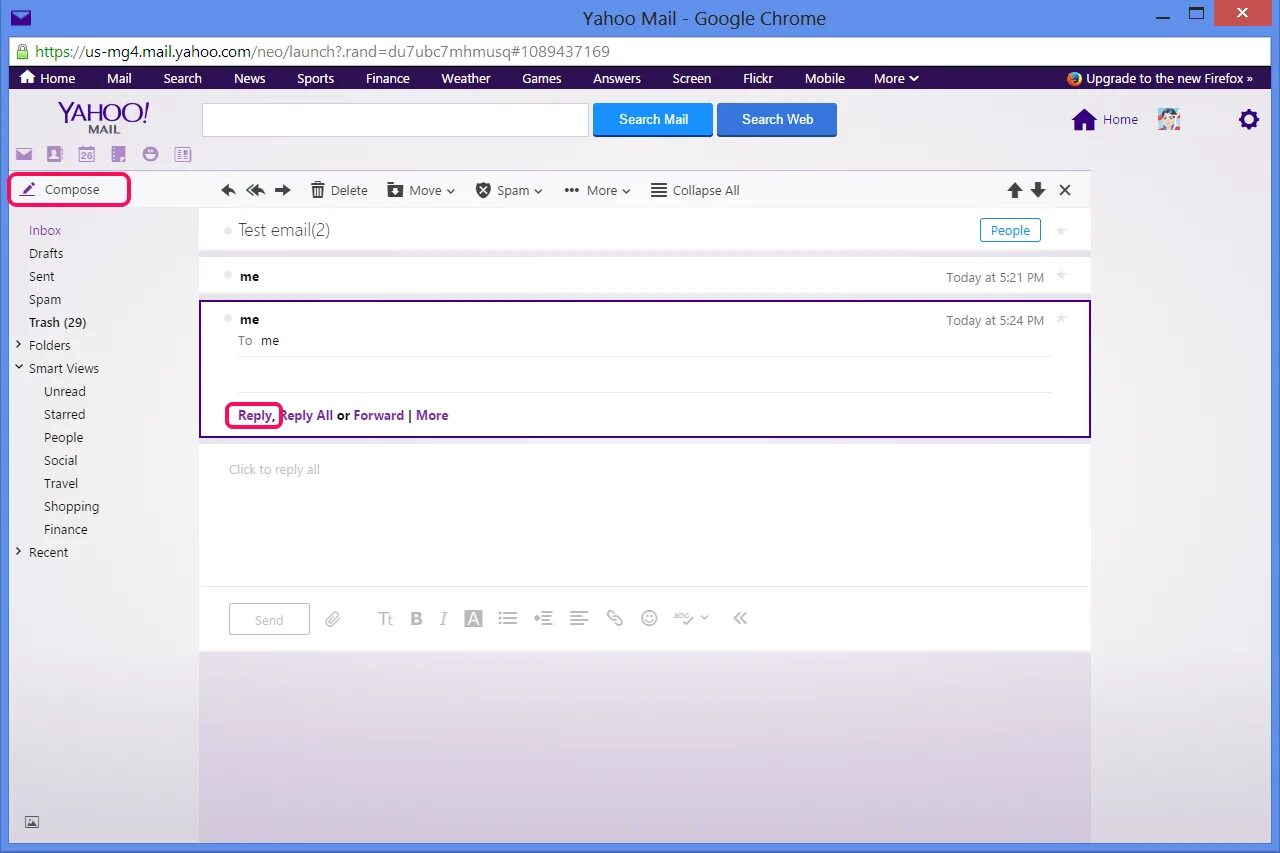This screenshot has height=853, width=1280.
Task: Open the text alignment icon
Action: click(579, 619)
